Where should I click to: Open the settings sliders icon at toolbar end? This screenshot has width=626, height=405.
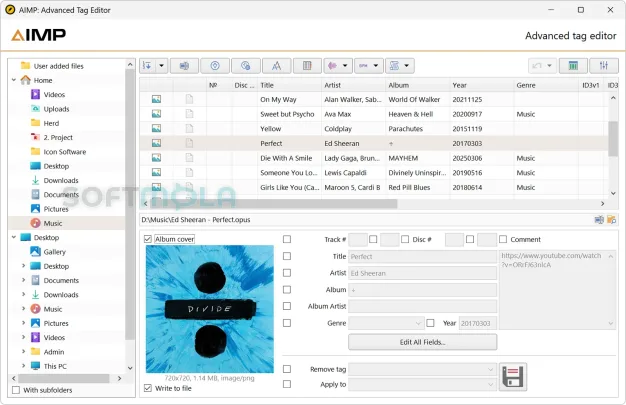604,66
